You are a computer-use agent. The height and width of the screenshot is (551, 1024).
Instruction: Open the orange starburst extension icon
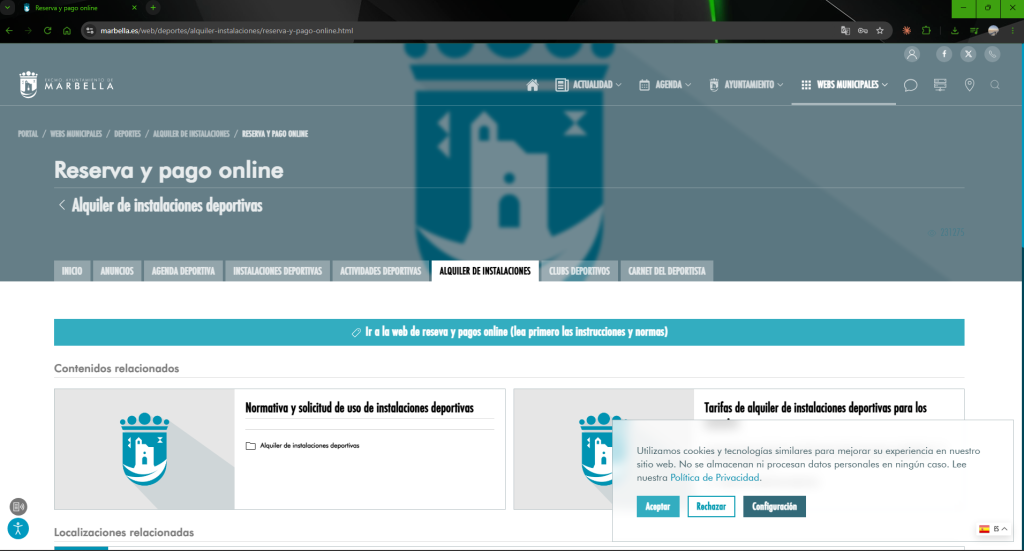(906, 31)
